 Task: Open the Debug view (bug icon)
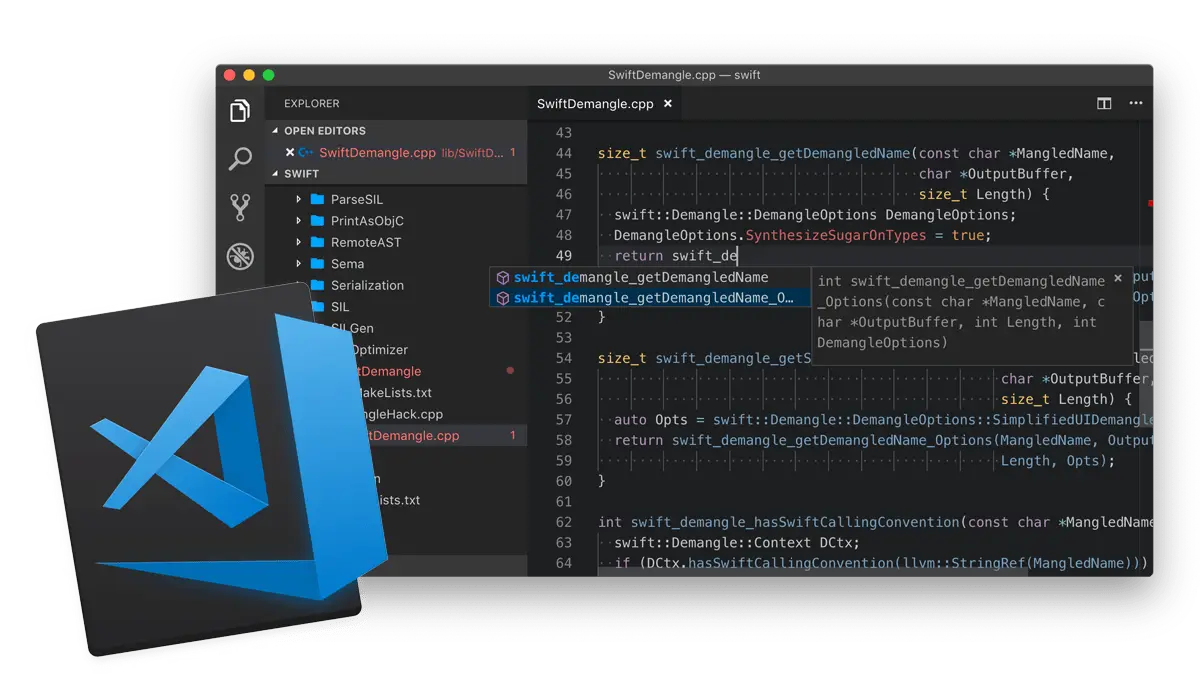coord(240,257)
